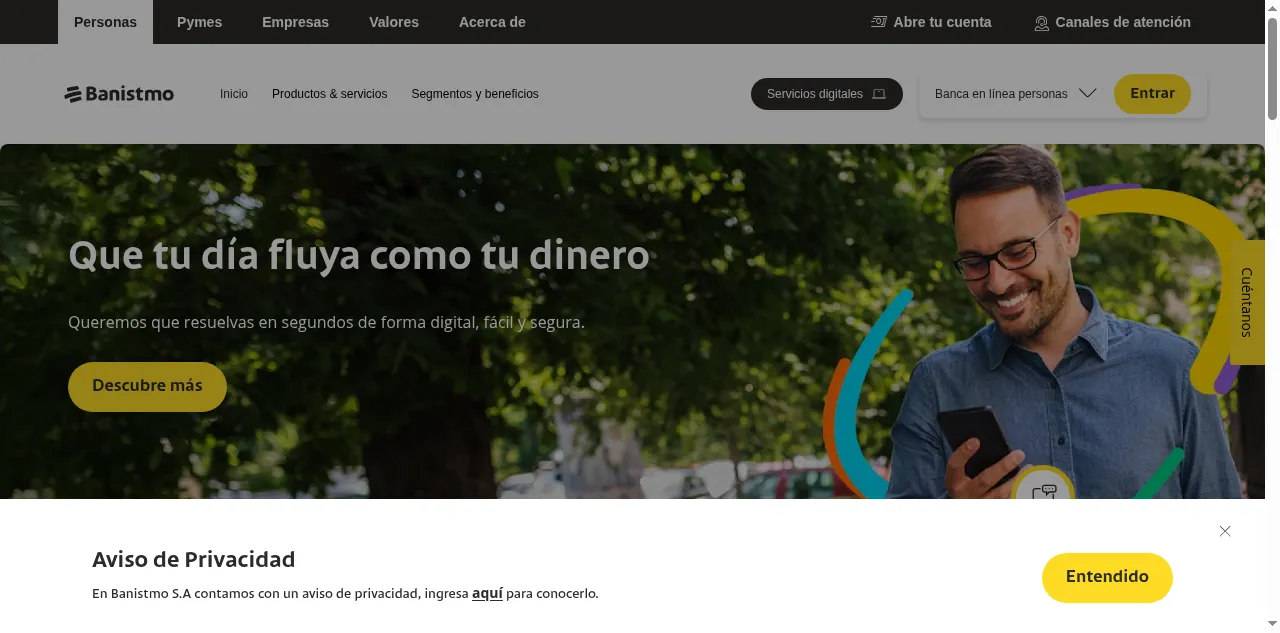1280x633 pixels.
Task: Click the icon beside Abre tu cuenta
Action: point(878,22)
